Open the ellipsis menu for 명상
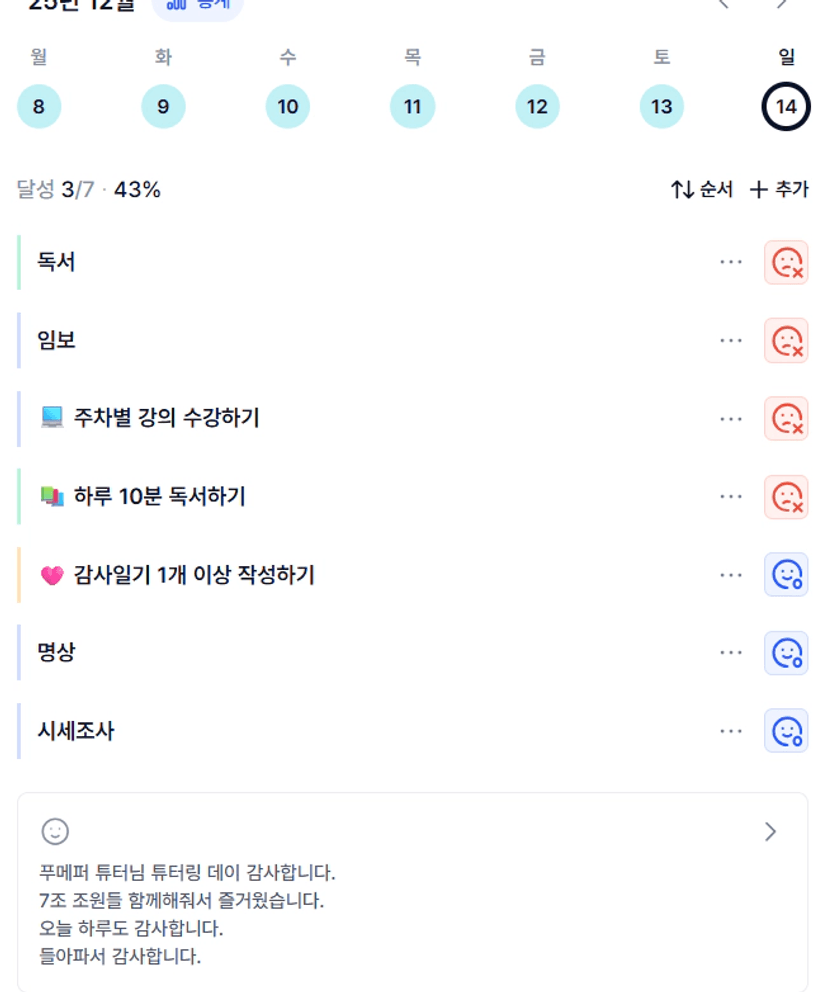Viewport: 827px width, 992px height. click(x=731, y=653)
